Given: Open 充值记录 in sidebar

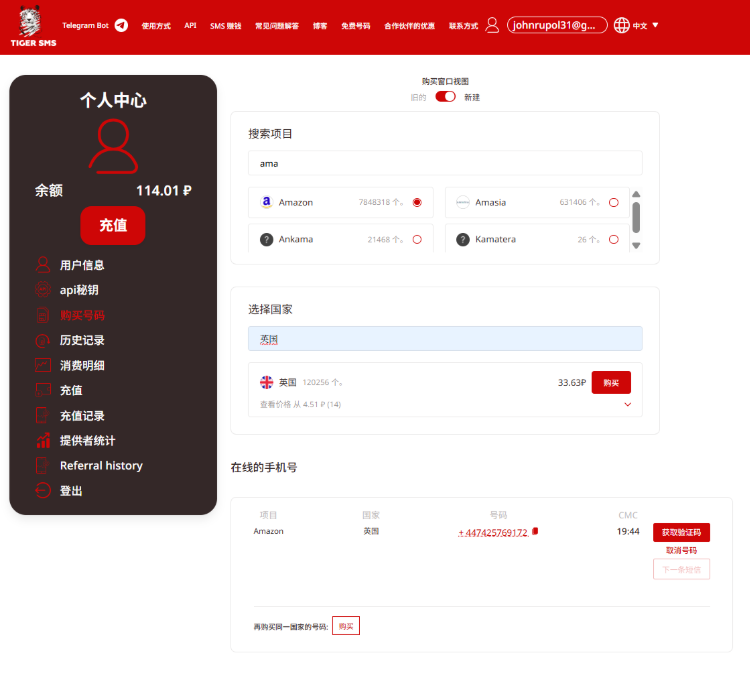Looking at the screenshot, I should (x=82, y=416).
